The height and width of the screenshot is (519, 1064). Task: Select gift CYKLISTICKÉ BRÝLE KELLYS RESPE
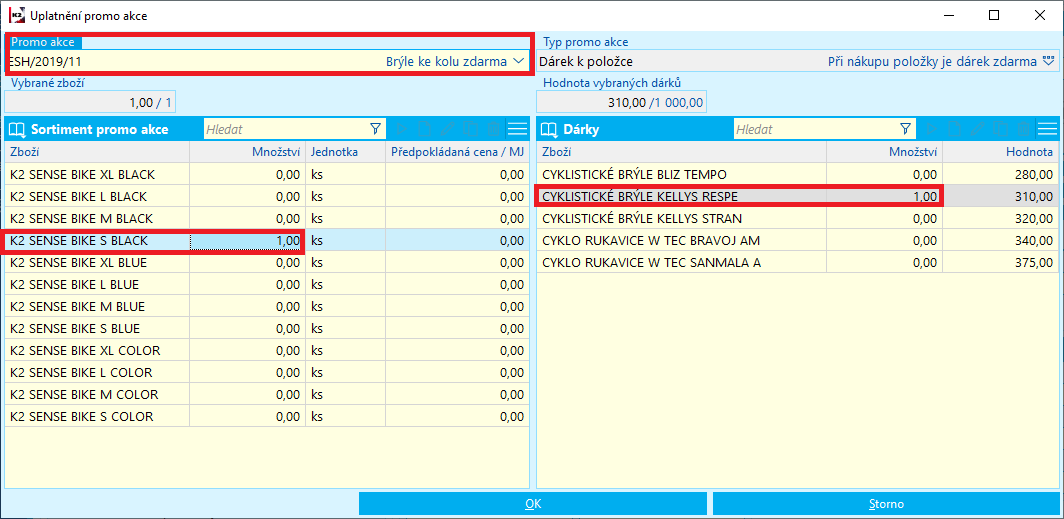tap(797, 196)
